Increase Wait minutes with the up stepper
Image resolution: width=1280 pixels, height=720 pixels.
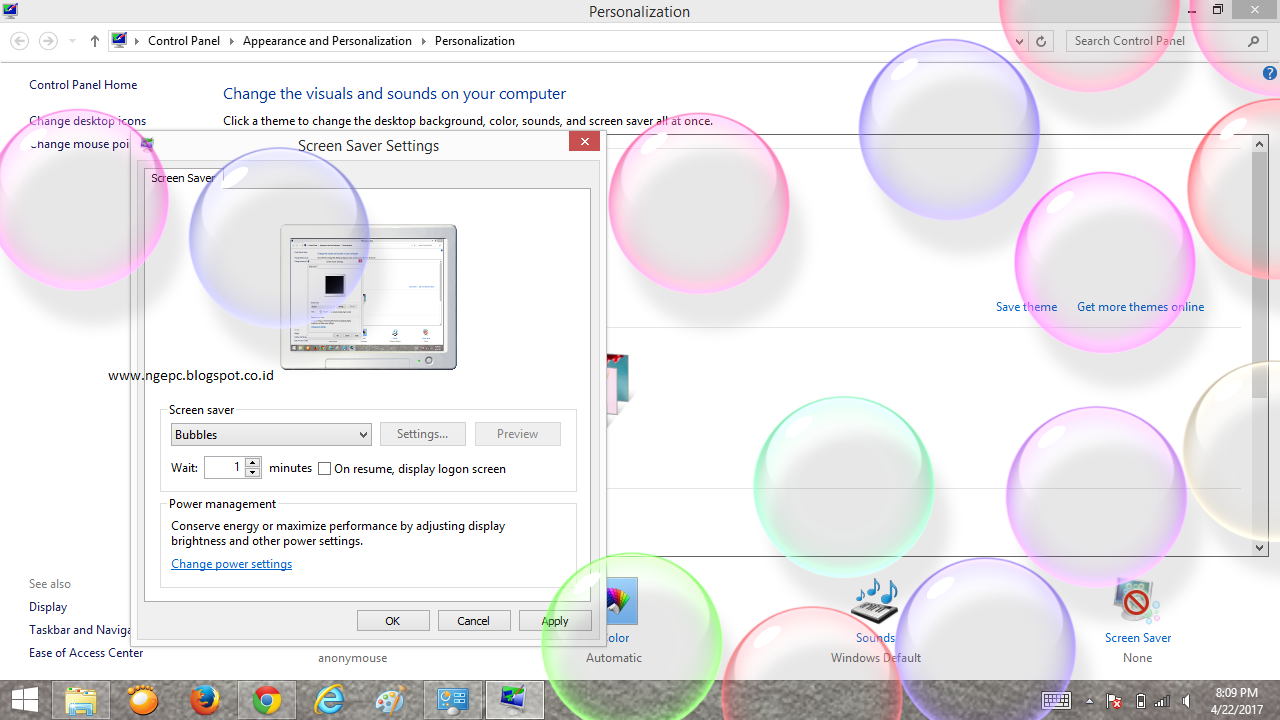[x=252, y=462]
